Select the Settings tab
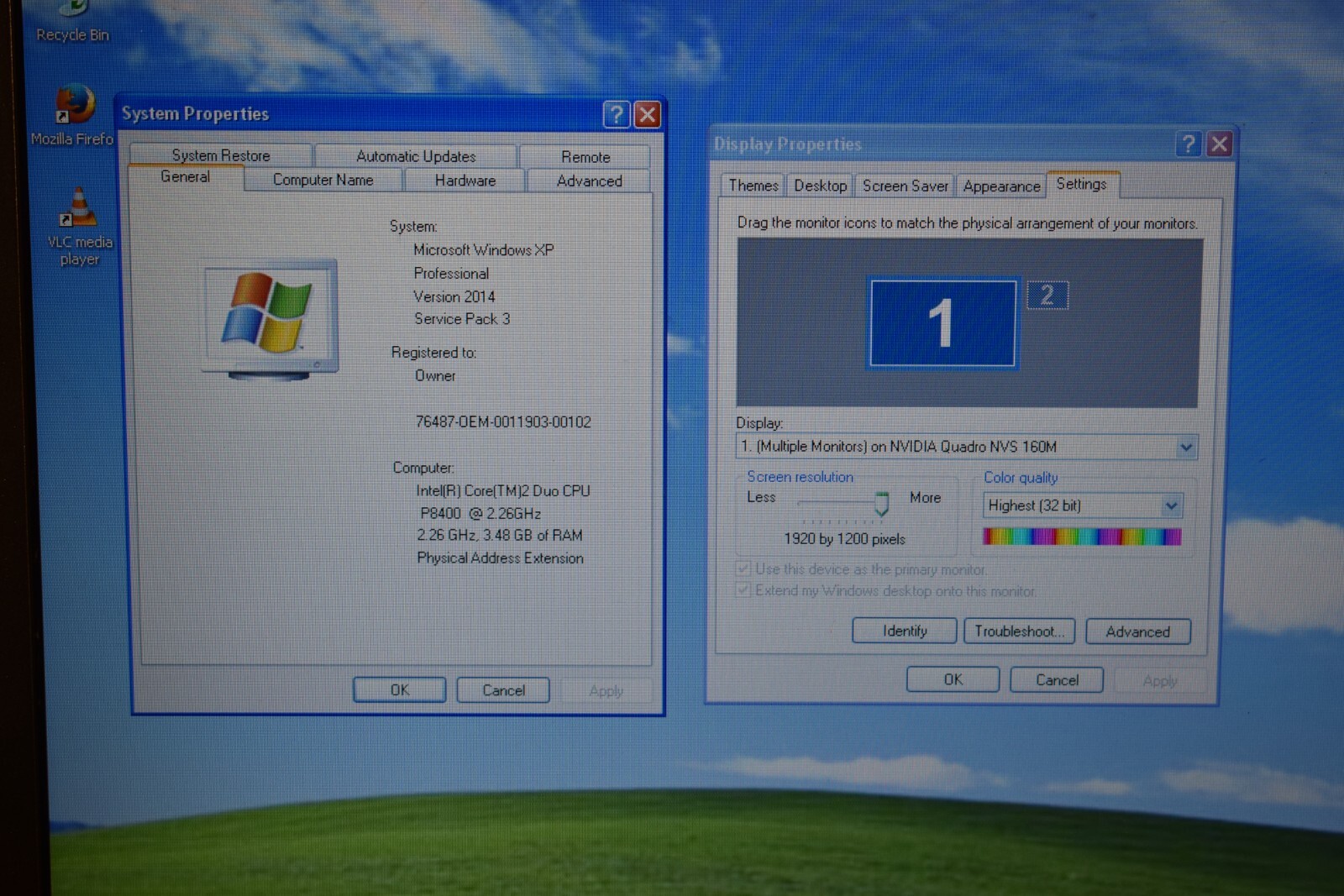 click(1082, 184)
